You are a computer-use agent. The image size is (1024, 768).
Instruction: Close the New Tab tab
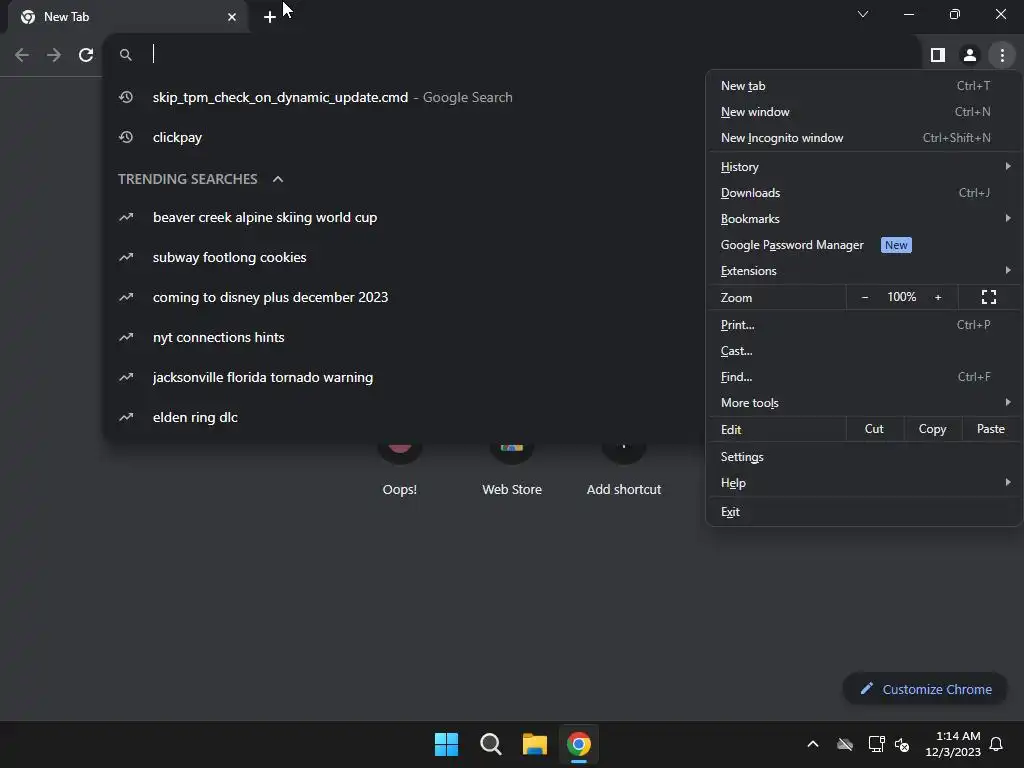[232, 17]
